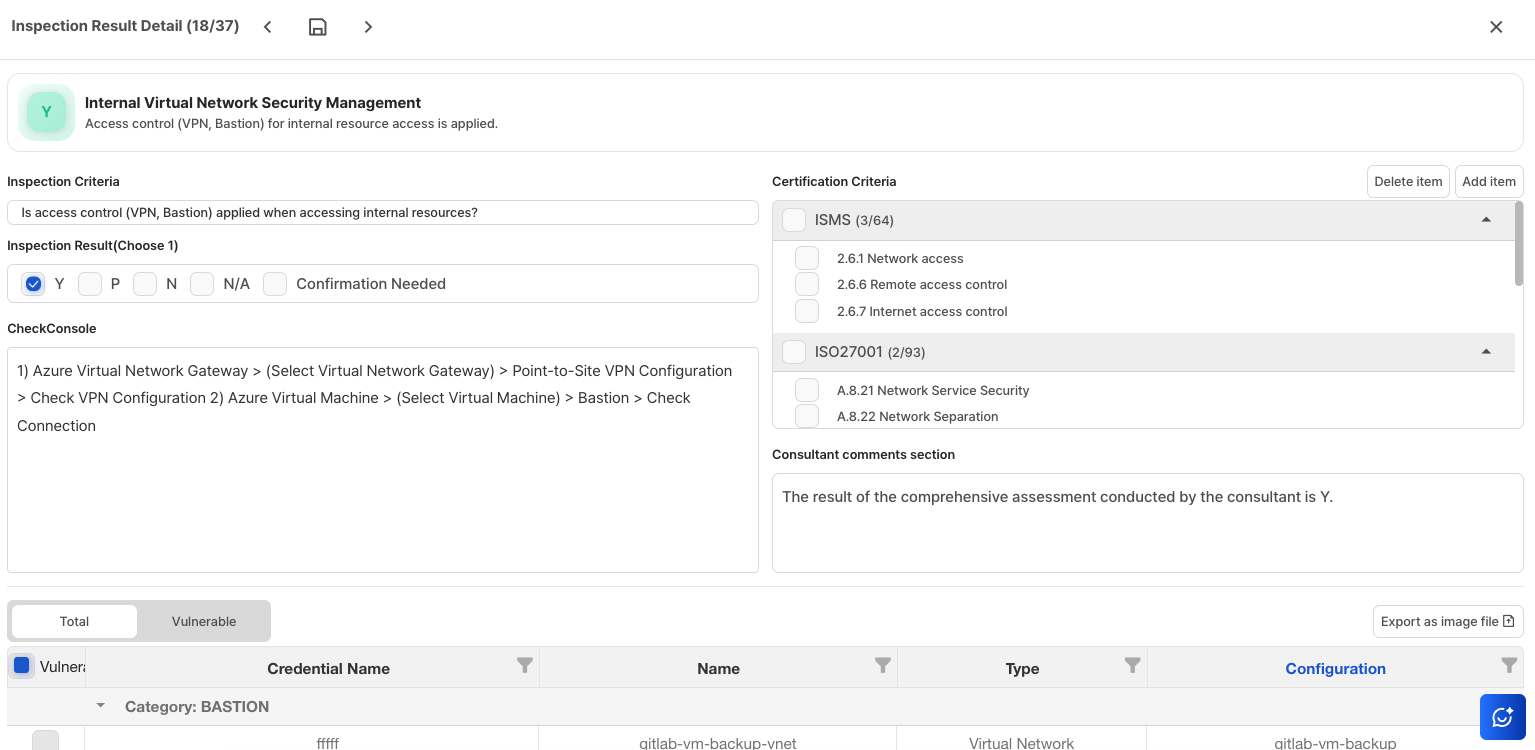Go to next inspection result
Viewport: 1535px width, 750px height.
(368, 27)
